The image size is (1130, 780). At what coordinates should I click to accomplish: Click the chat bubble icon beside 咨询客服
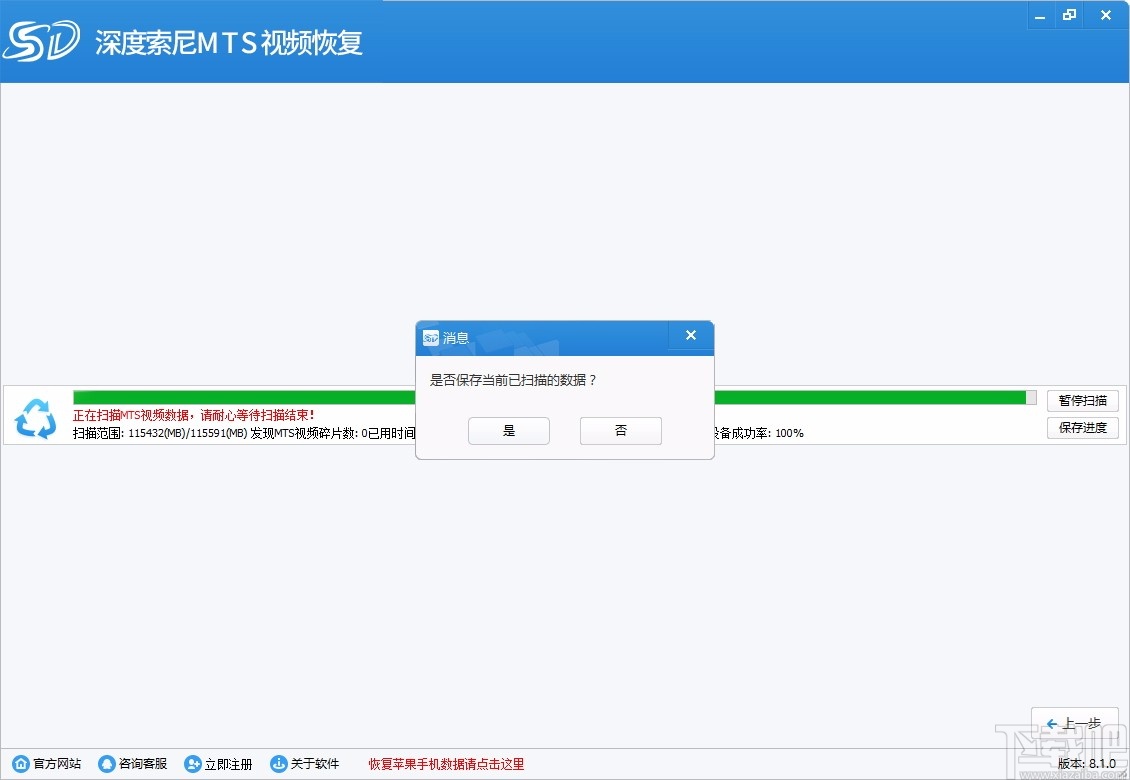(x=106, y=763)
